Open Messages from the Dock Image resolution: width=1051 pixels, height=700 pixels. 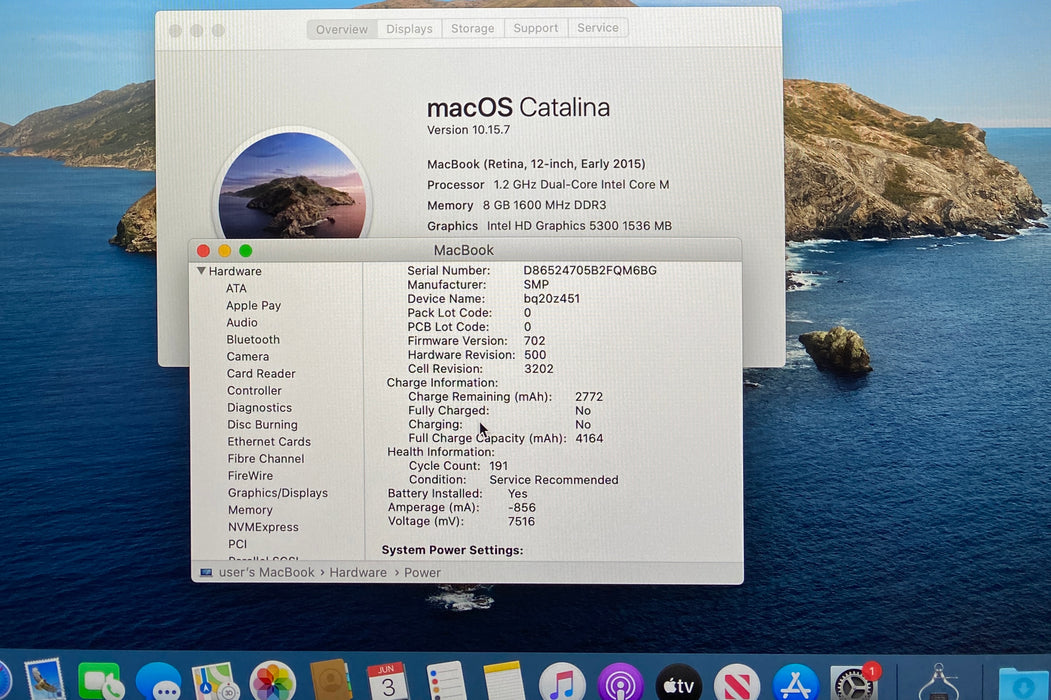pyautogui.click(x=159, y=683)
